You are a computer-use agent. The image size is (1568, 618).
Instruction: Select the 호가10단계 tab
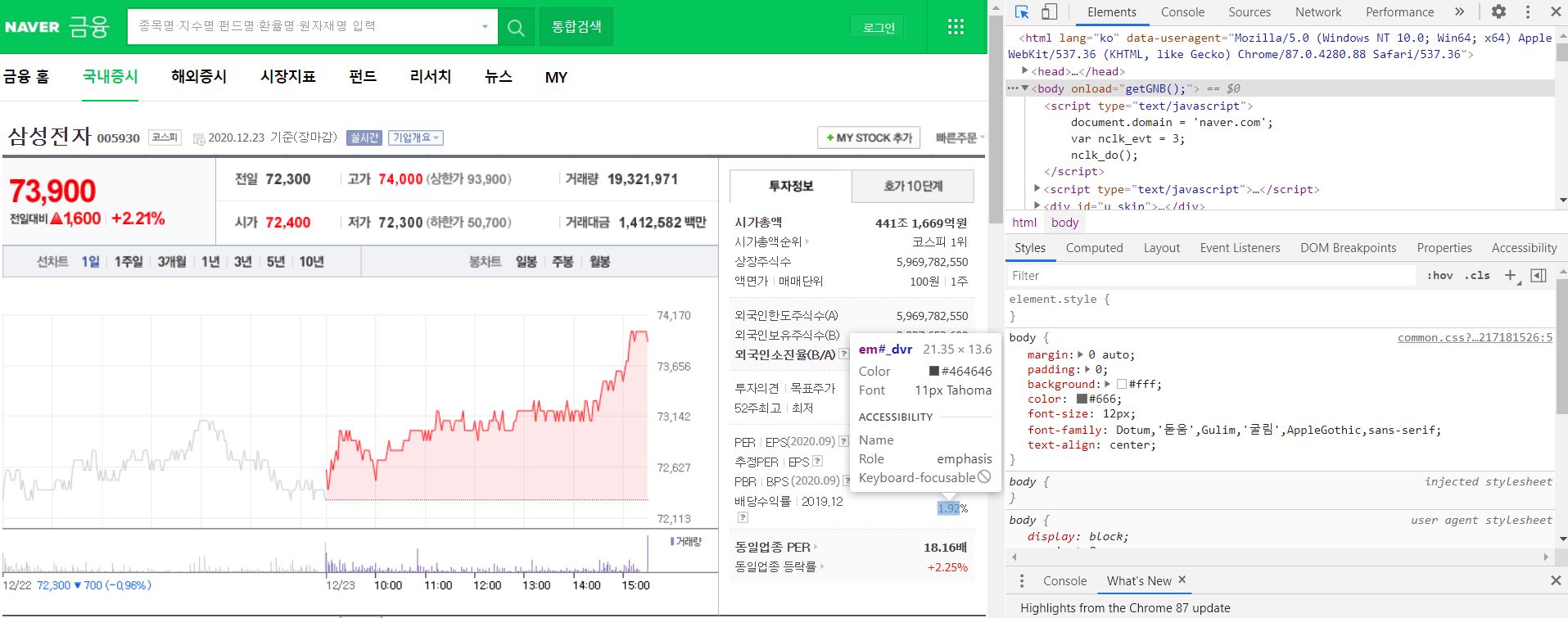(913, 186)
